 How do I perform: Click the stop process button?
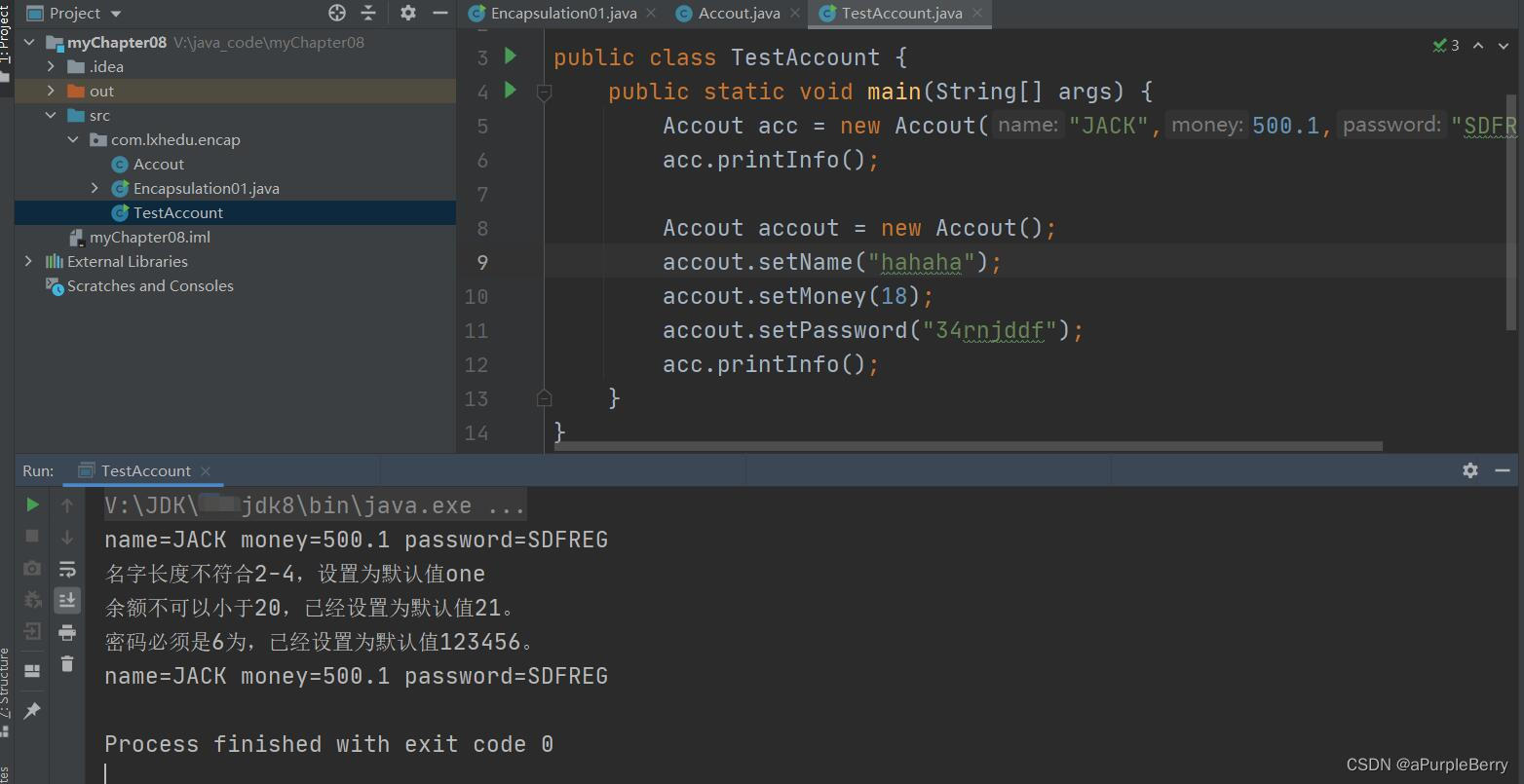(x=32, y=536)
